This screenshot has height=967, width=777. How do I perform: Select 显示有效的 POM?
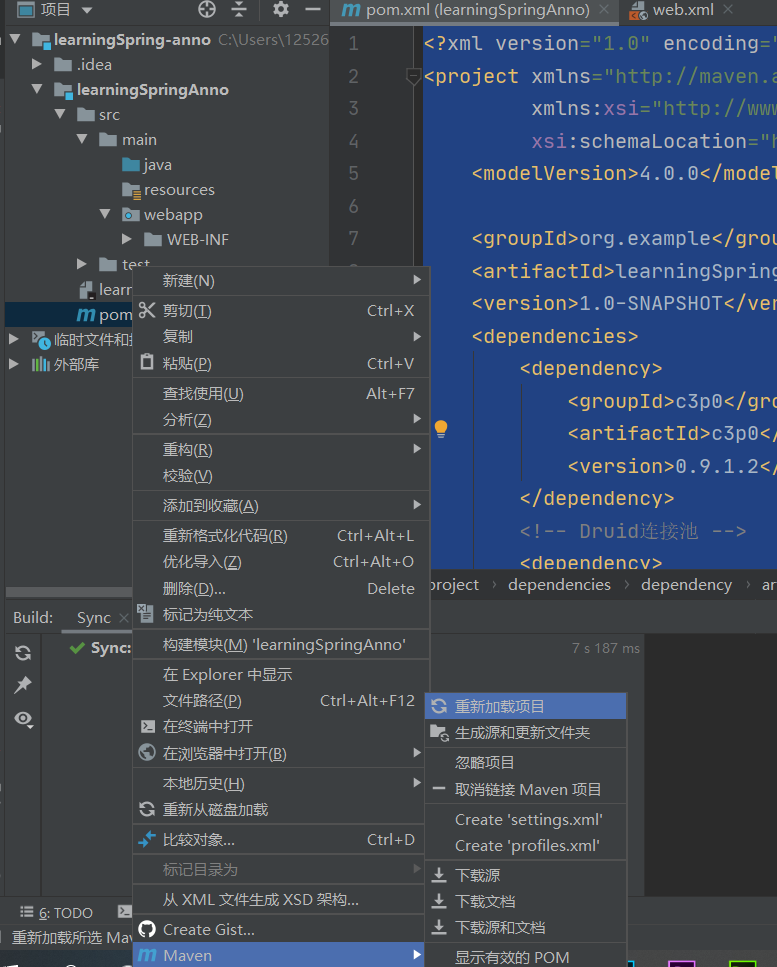525,957
